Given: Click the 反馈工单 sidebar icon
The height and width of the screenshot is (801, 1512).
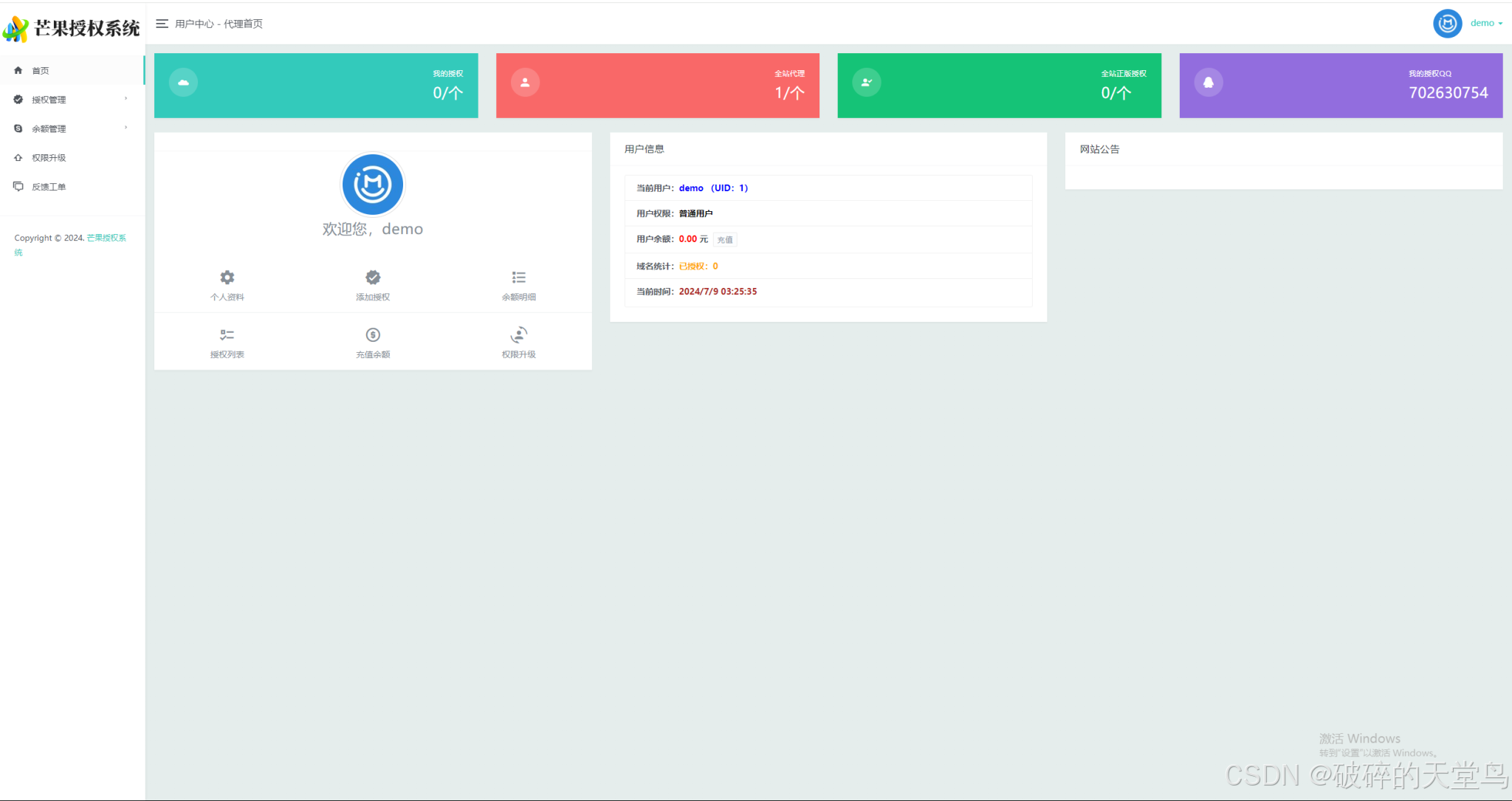Looking at the screenshot, I should point(18,186).
